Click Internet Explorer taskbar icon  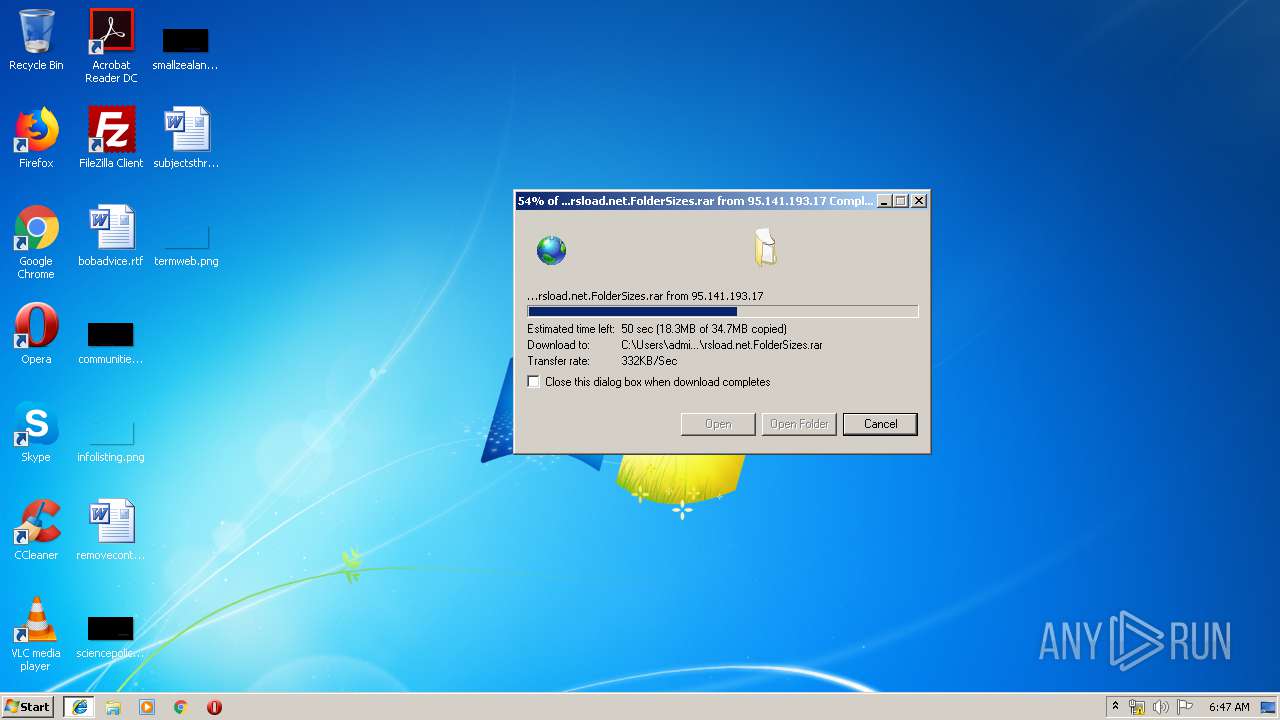tap(79, 707)
